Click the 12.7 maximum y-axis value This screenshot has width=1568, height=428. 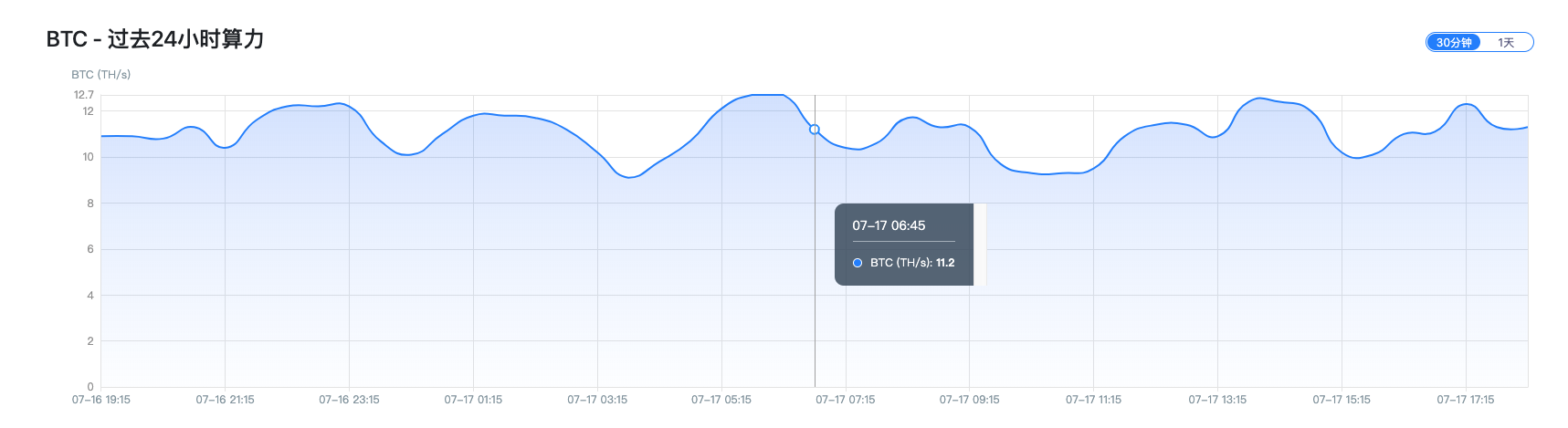[84, 95]
